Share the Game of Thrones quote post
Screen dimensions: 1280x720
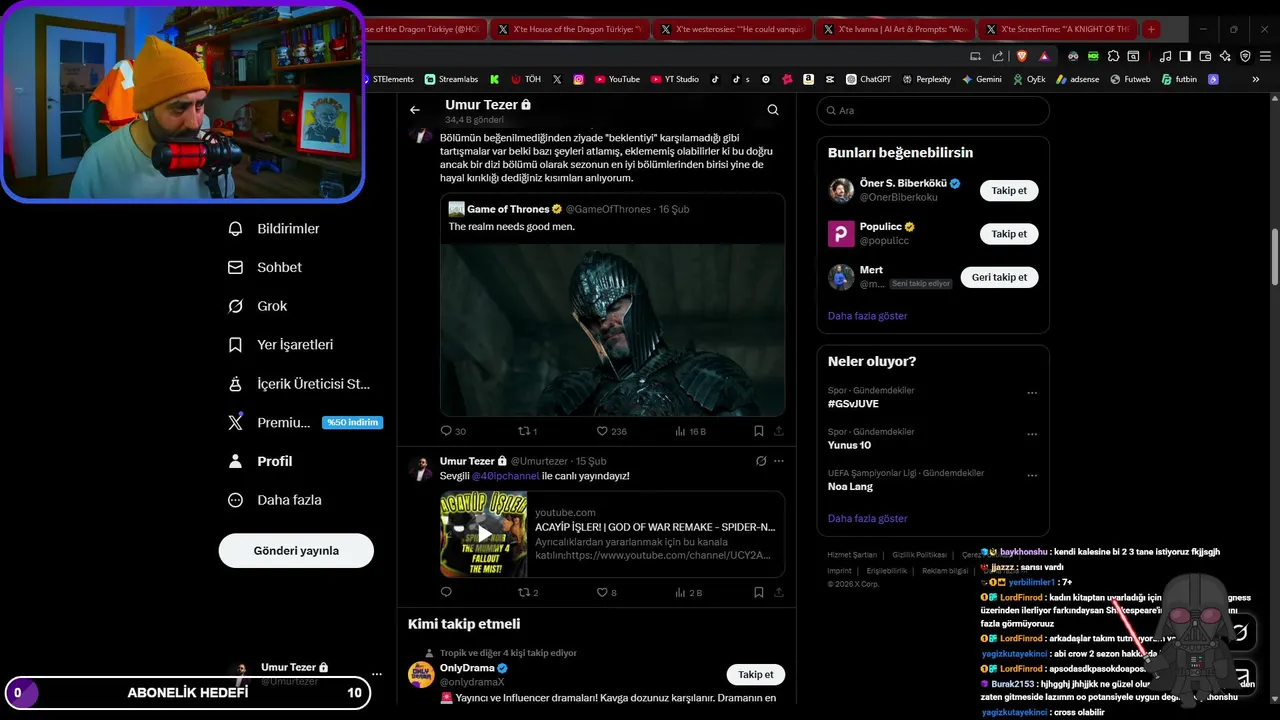point(779,431)
